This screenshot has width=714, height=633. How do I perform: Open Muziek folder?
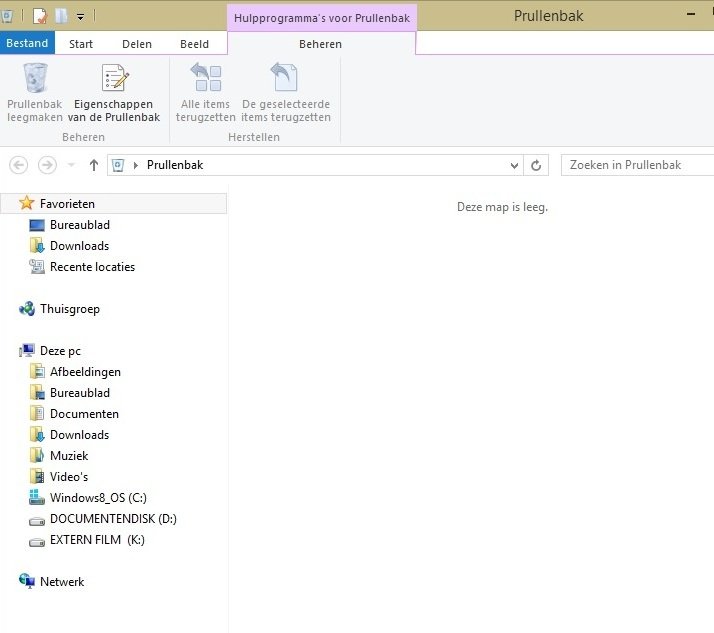point(69,456)
